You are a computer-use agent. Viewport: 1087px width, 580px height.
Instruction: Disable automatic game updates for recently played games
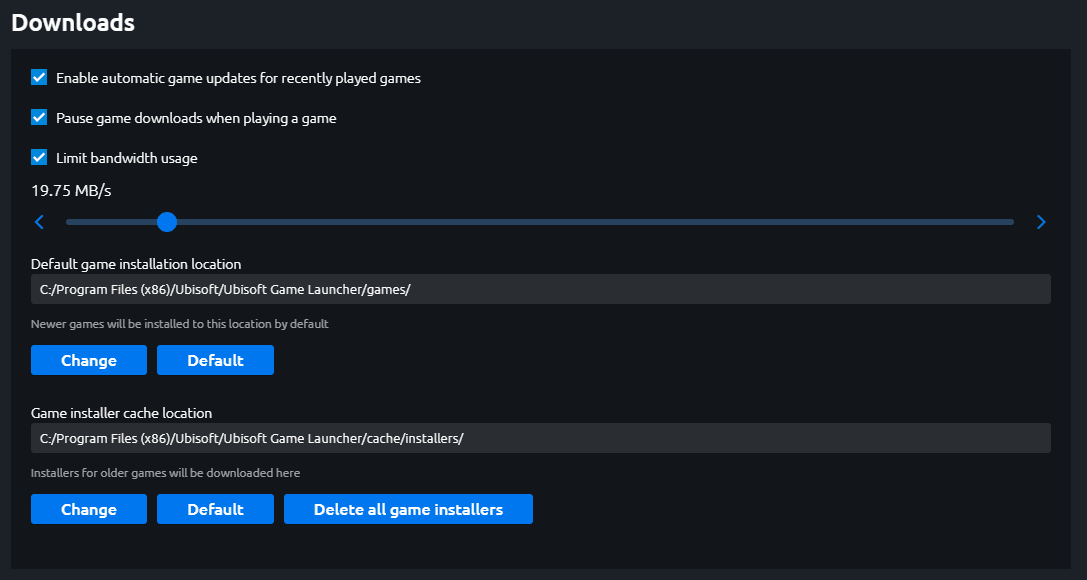38,77
